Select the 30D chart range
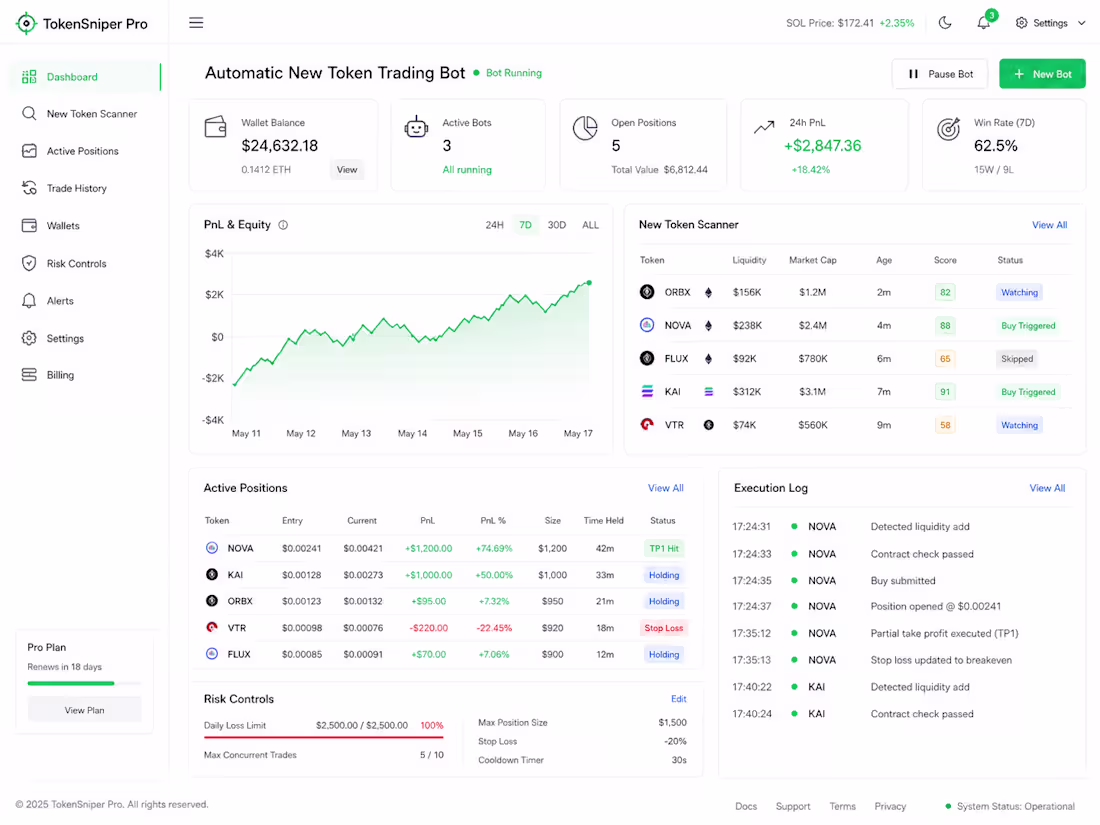Viewport: 1100px width, 825px height. click(557, 225)
